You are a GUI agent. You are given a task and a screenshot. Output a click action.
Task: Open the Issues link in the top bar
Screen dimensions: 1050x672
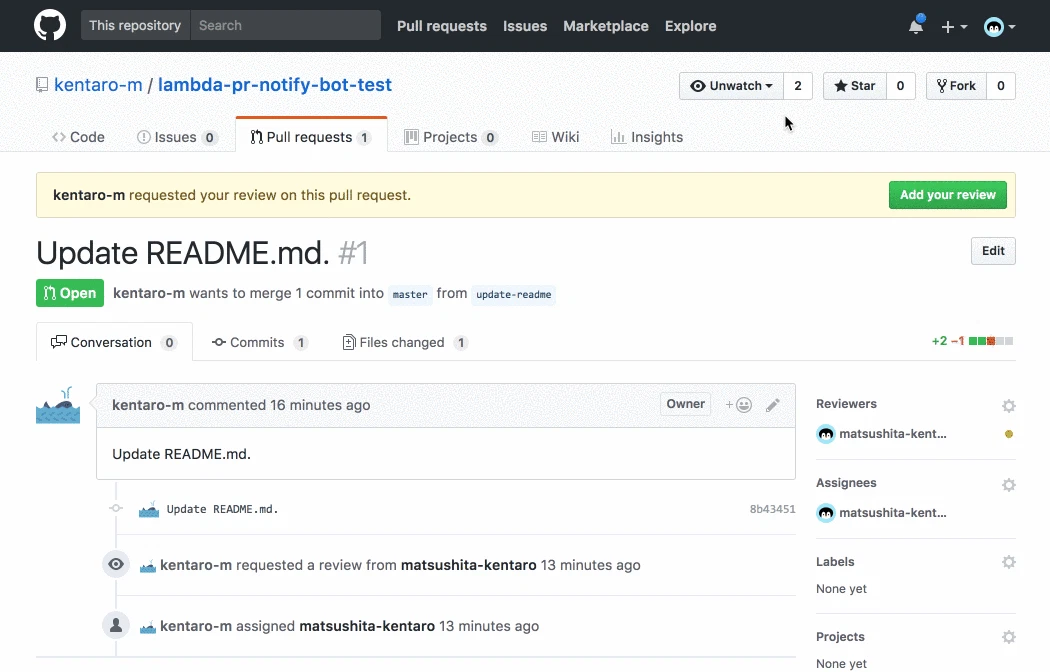[x=525, y=26]
